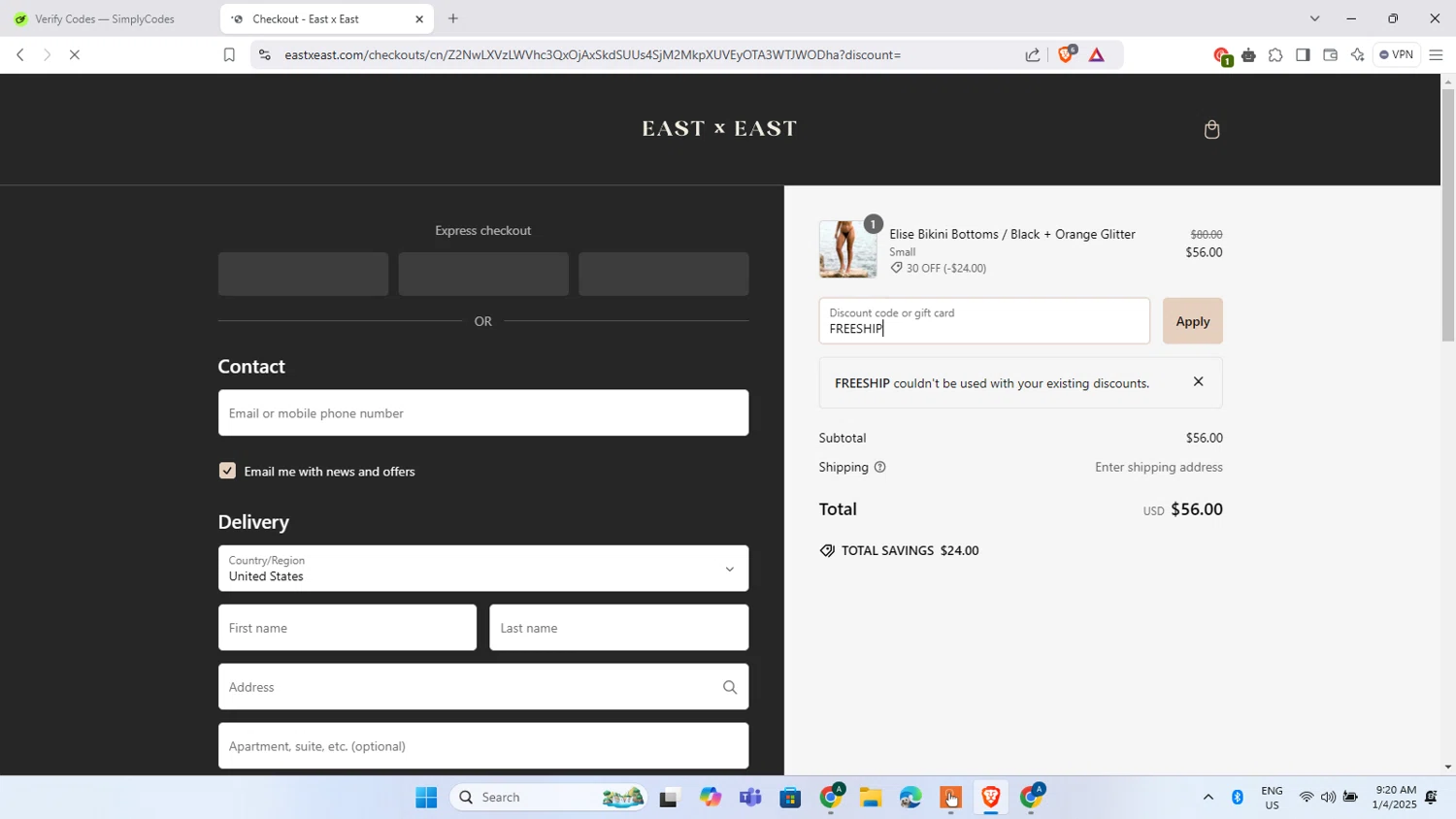Open a new browser tab
The width and height of the screenshot is (1456, 819).
[x=452, y=18]
